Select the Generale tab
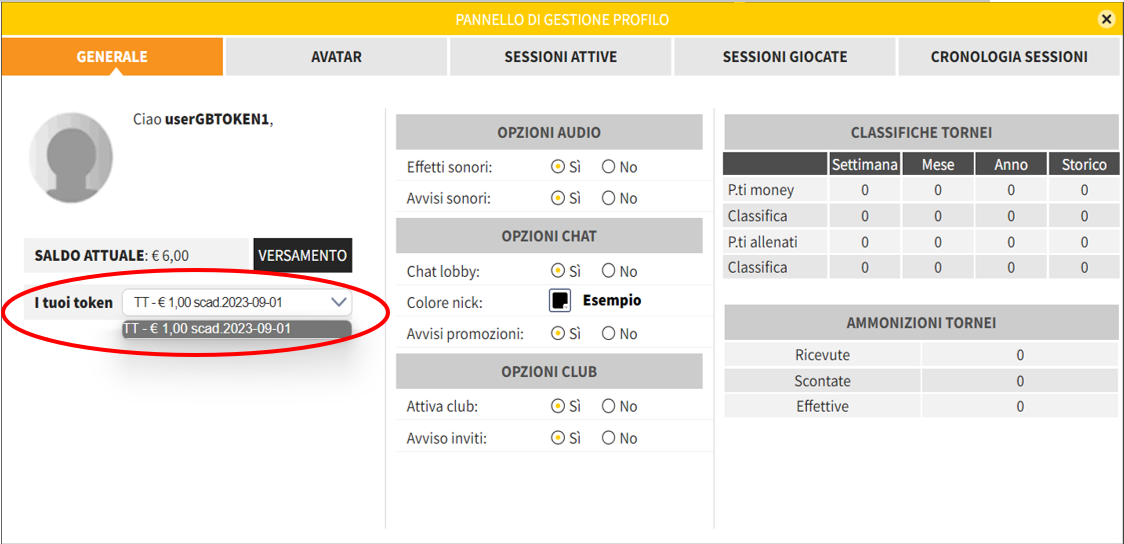 pos(112,57)
